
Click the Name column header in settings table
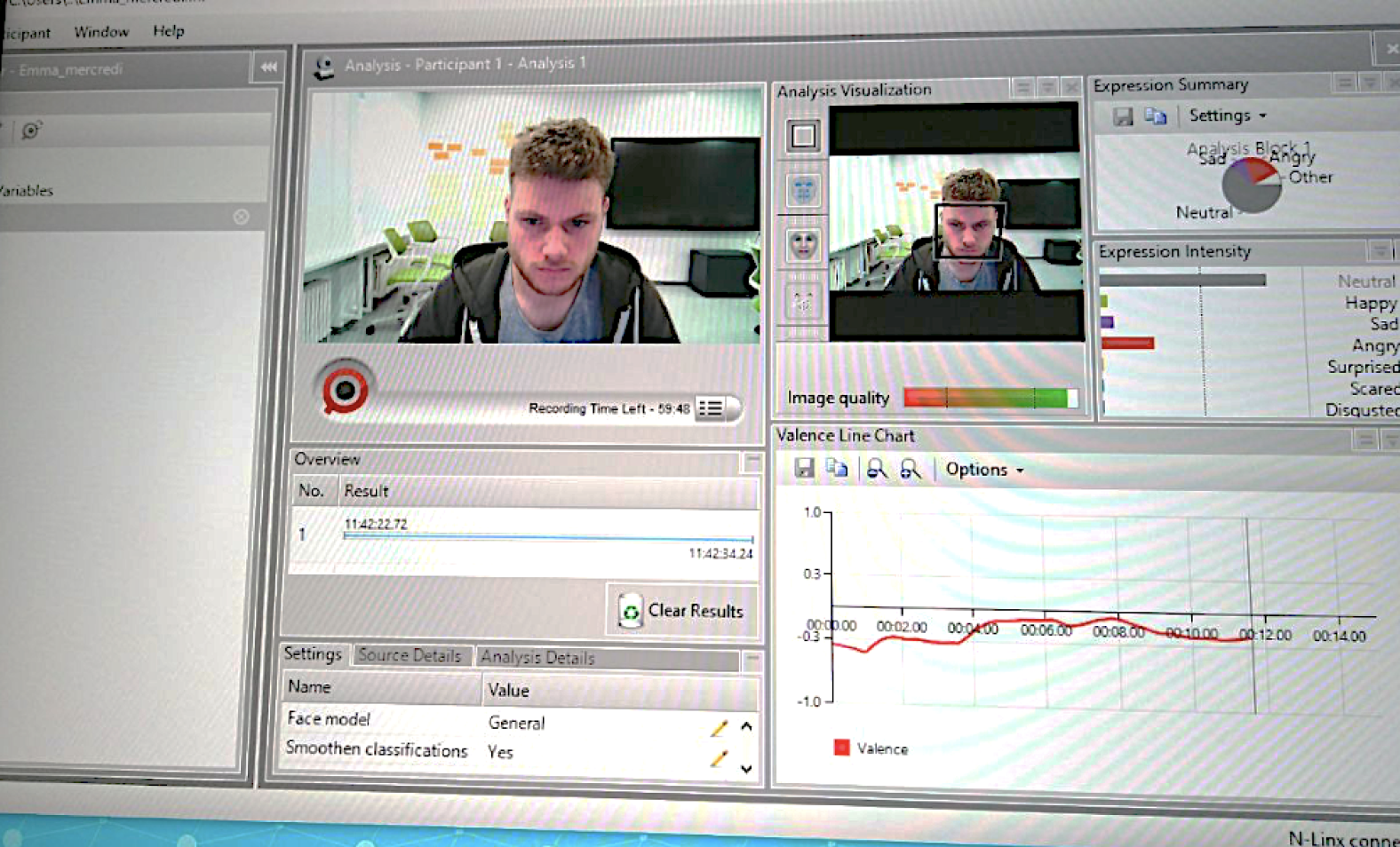(309, 686)
